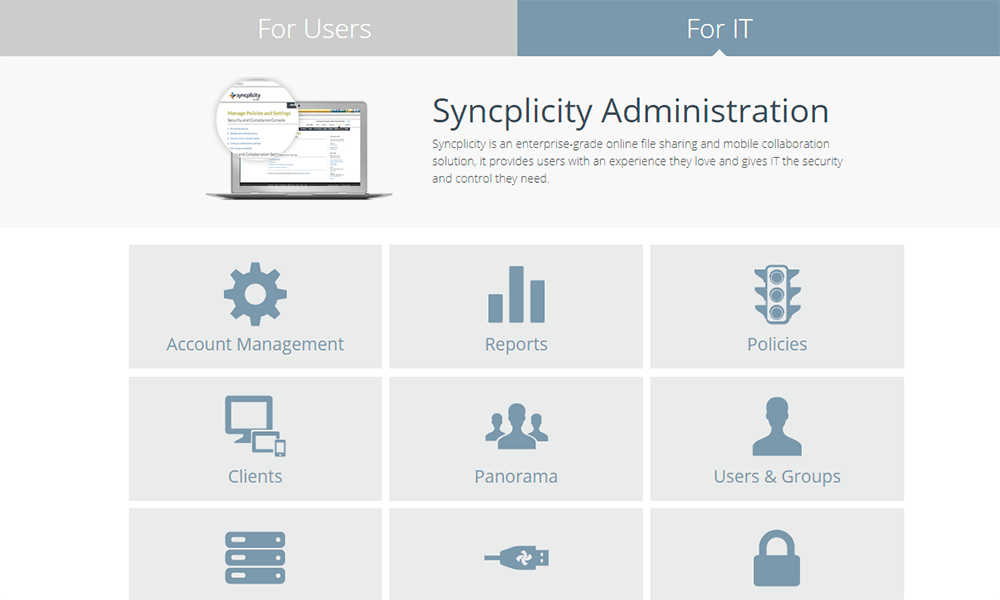
Task: Select the Users & Groups person icon
Action: (x=777, y=426)
